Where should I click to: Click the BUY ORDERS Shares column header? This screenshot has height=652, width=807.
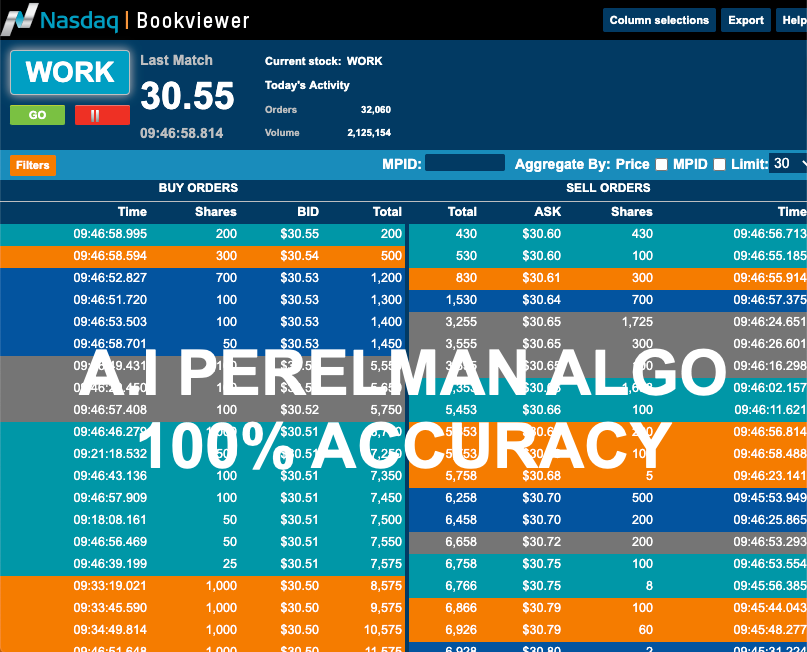[x=216, y=212]
